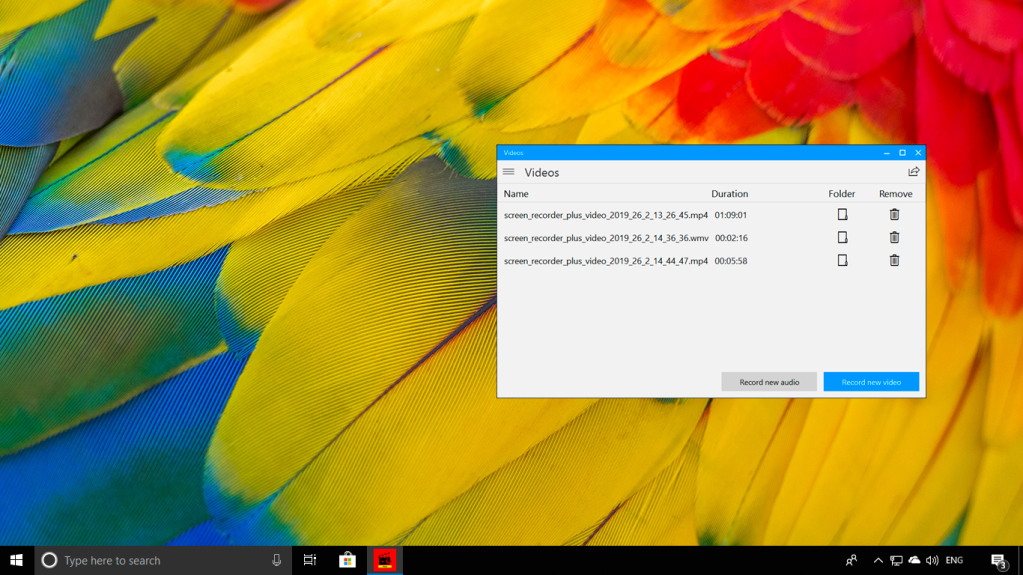The width and height of the screenshot is (1023, 575).
Task: Open folder for the 14_44_47.mp4 recording
Action: tap(842, 261)
